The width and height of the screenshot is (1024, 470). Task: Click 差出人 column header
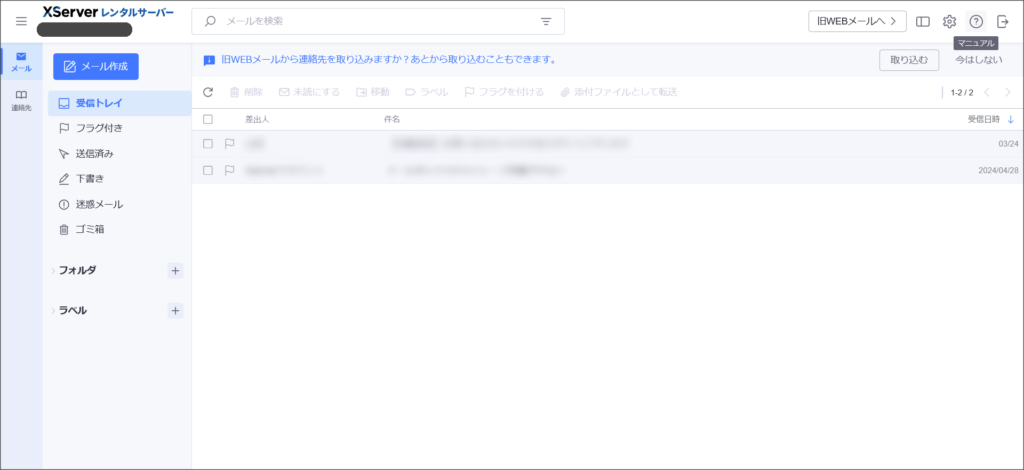[257, 119]
